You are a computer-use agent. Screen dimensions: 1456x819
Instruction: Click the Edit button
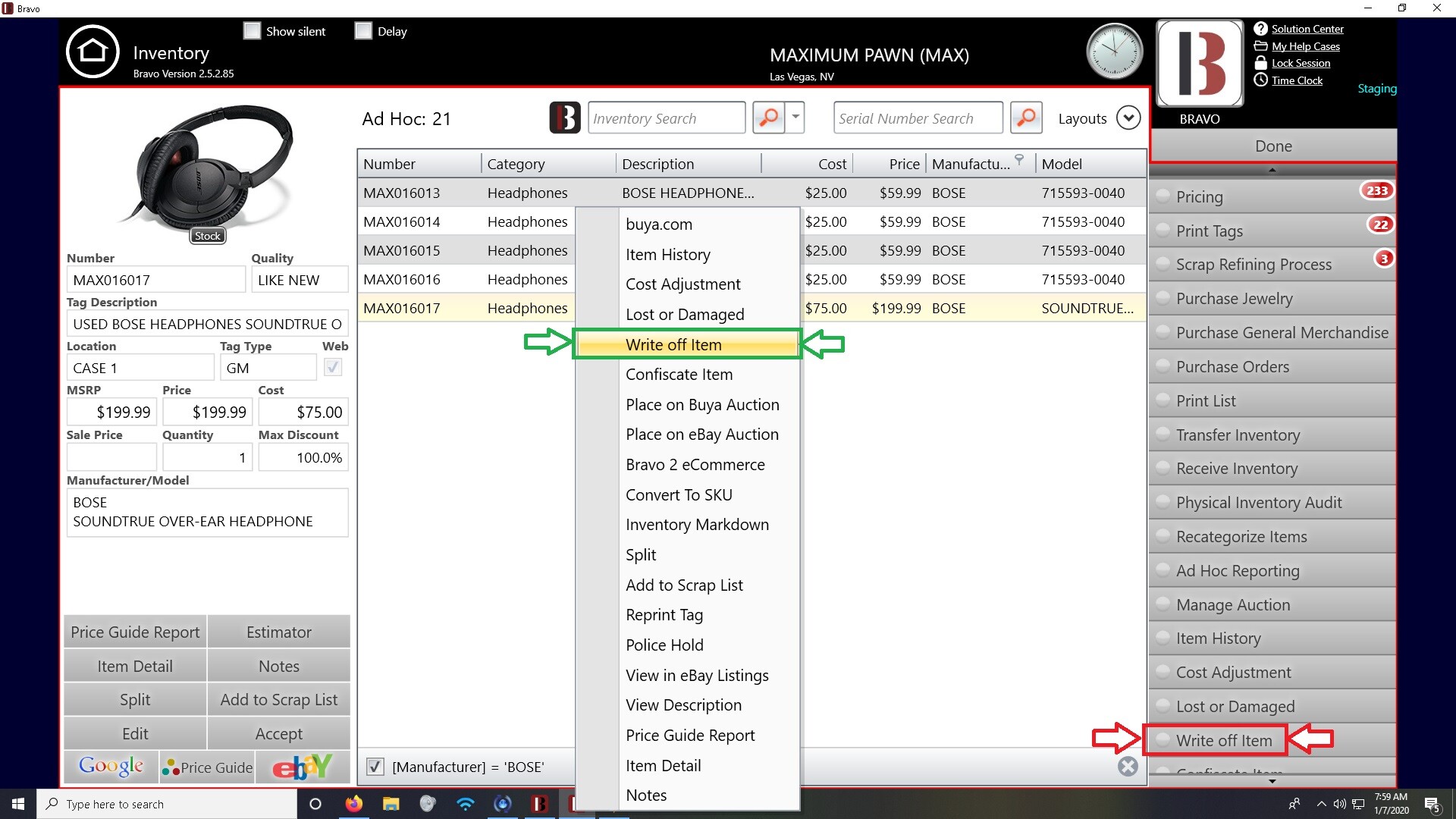coord(135,733)
